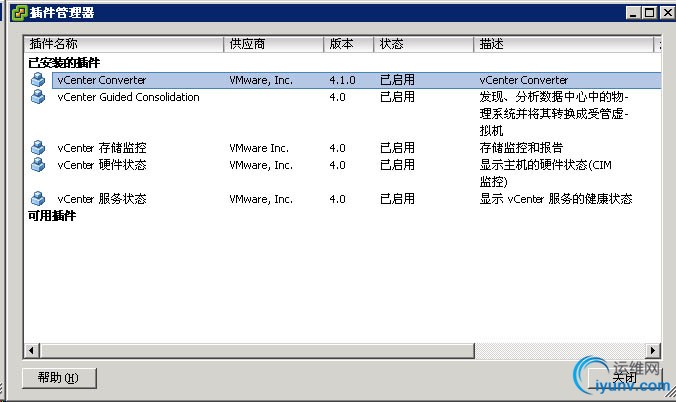Click the vendor 'VMware, Inc.' of vCenter Converter
The height and width of the screenshot is (402, 676).
click(261, 80)
